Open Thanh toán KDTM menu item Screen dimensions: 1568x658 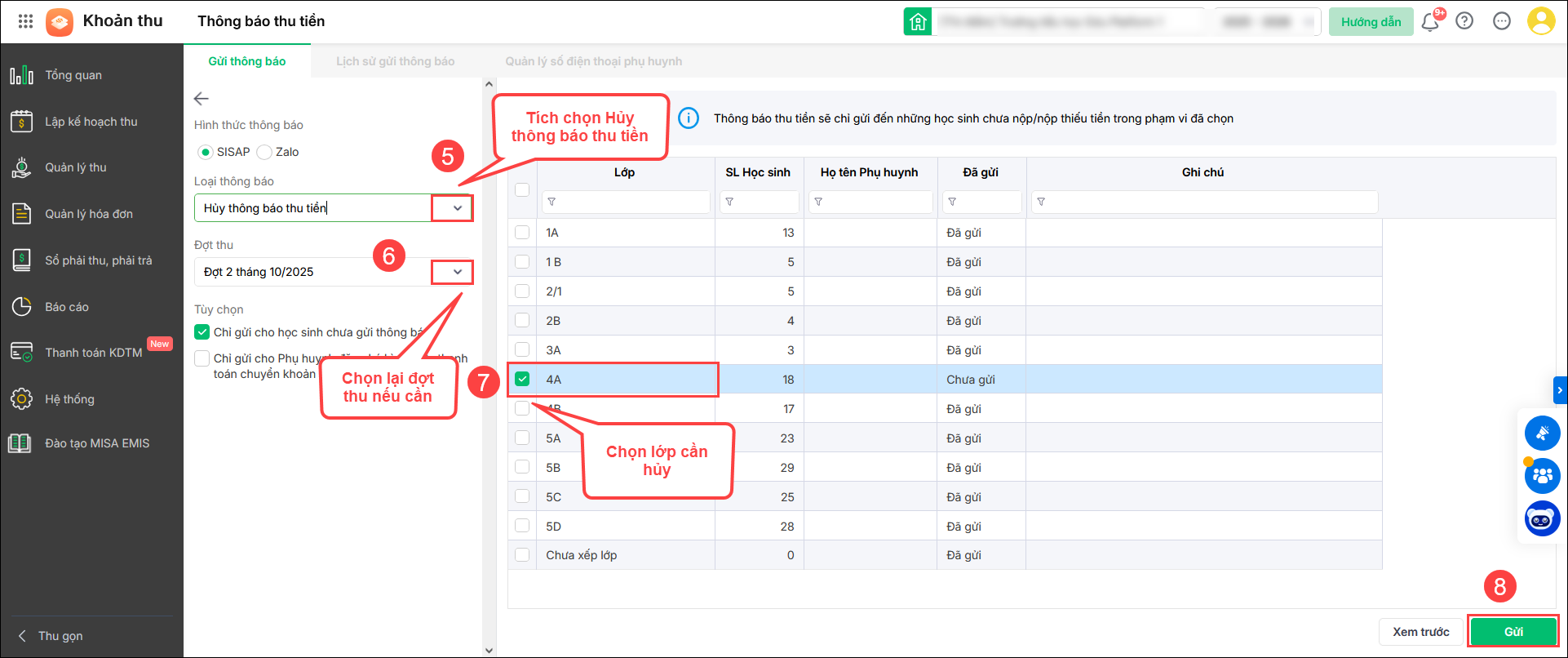92,353
